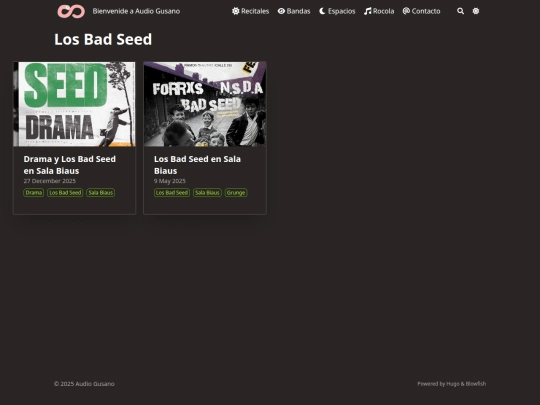Click the Bandas eye icon

[x=281, y=11]
